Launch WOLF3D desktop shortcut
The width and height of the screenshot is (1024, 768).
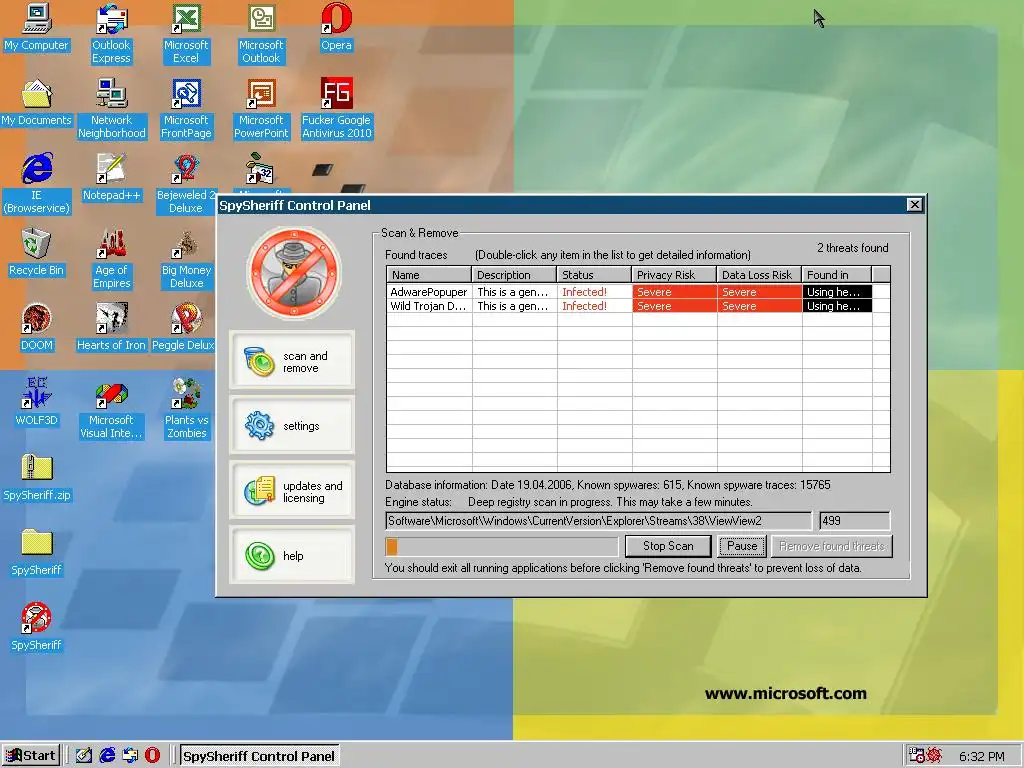(36, 402)
